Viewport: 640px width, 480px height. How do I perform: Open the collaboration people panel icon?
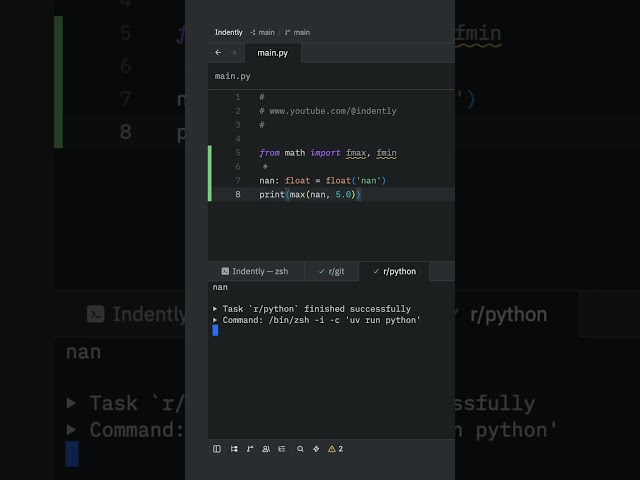click(x=266, y=449)
